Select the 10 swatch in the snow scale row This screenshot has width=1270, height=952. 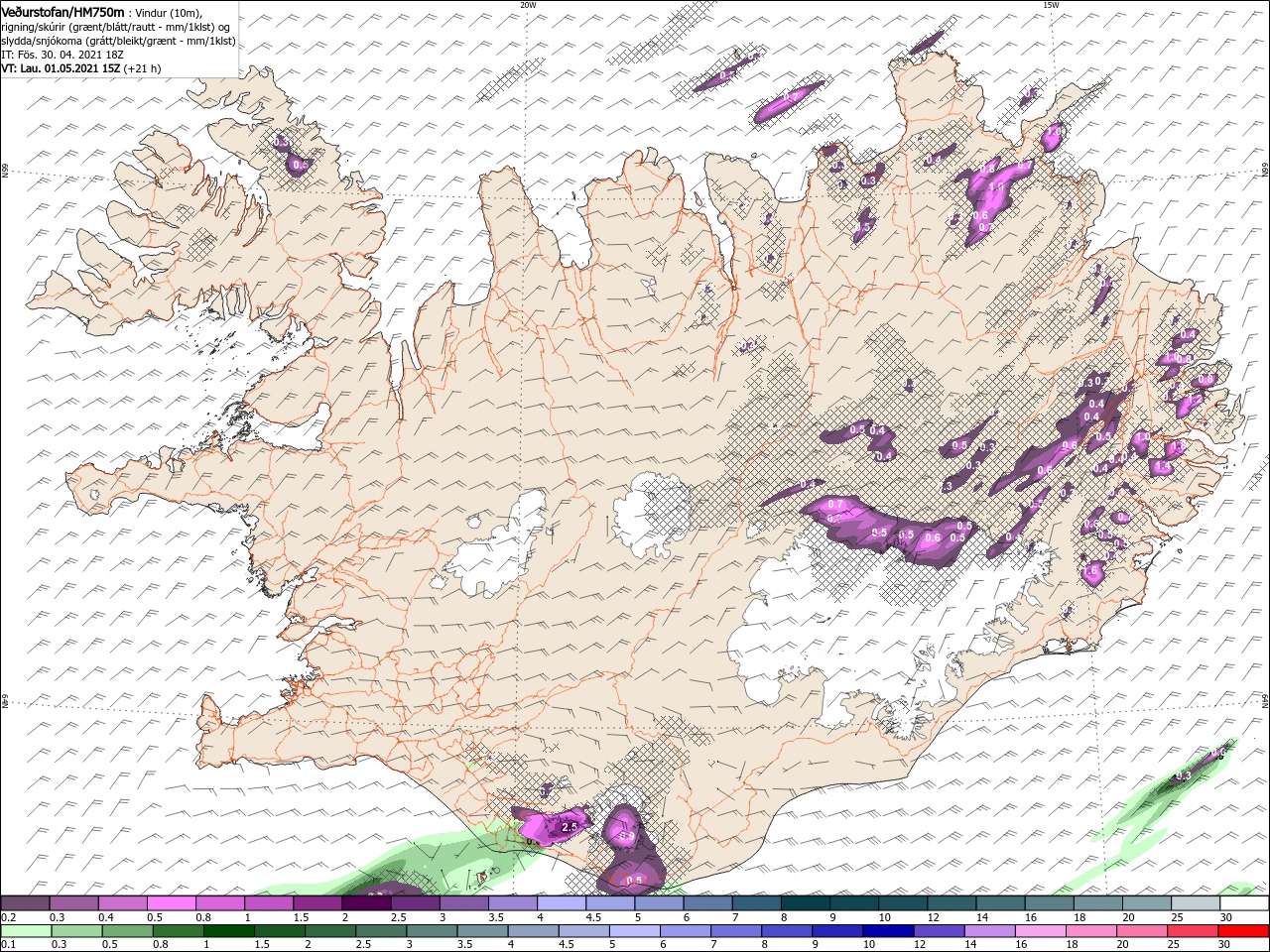903,903
